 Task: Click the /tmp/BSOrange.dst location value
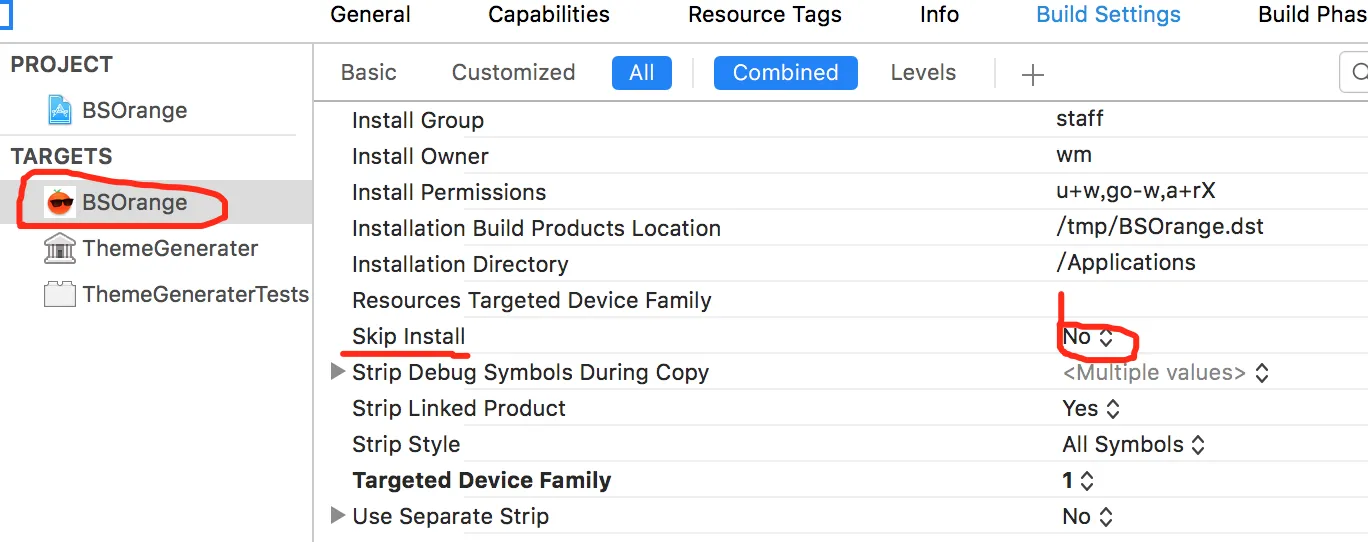1160,227
